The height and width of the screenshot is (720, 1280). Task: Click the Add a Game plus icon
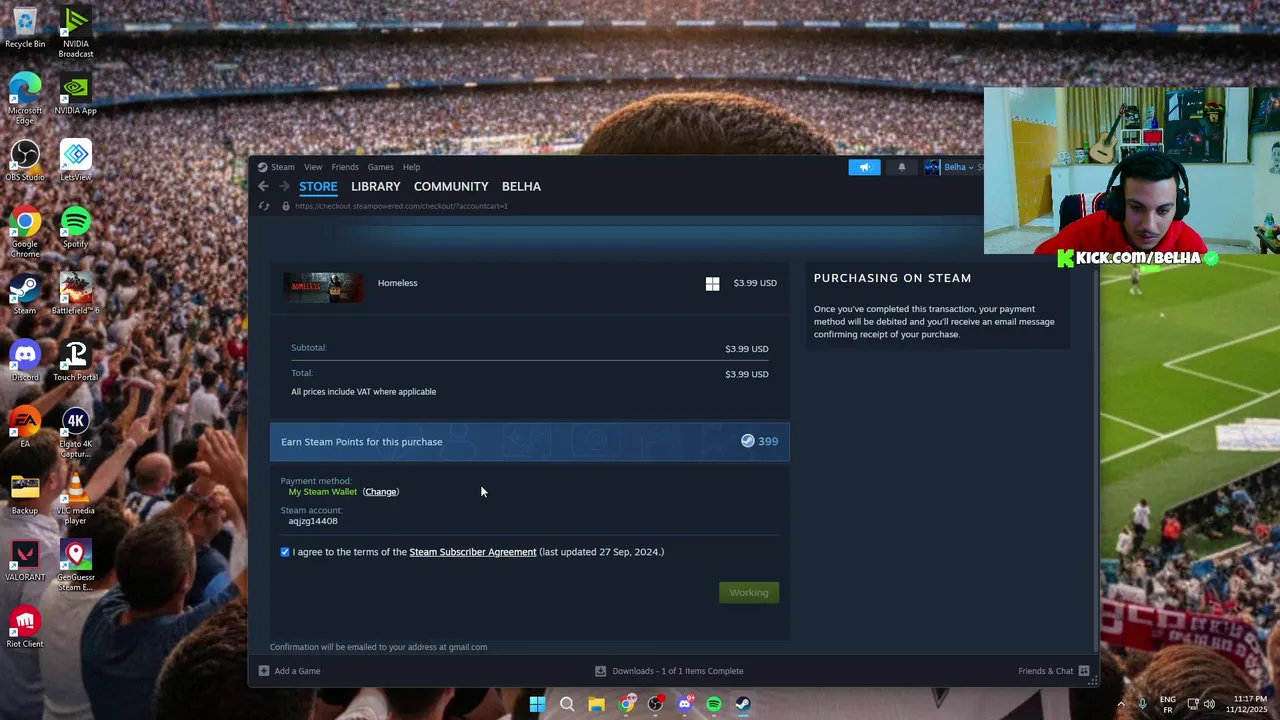(264, 671)
